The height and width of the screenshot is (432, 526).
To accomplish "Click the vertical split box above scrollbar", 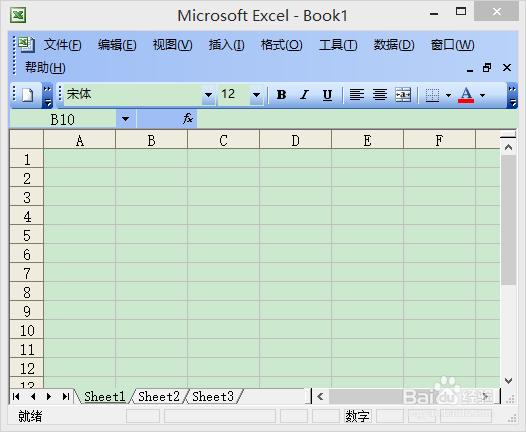I will click(x=508, y=135).
